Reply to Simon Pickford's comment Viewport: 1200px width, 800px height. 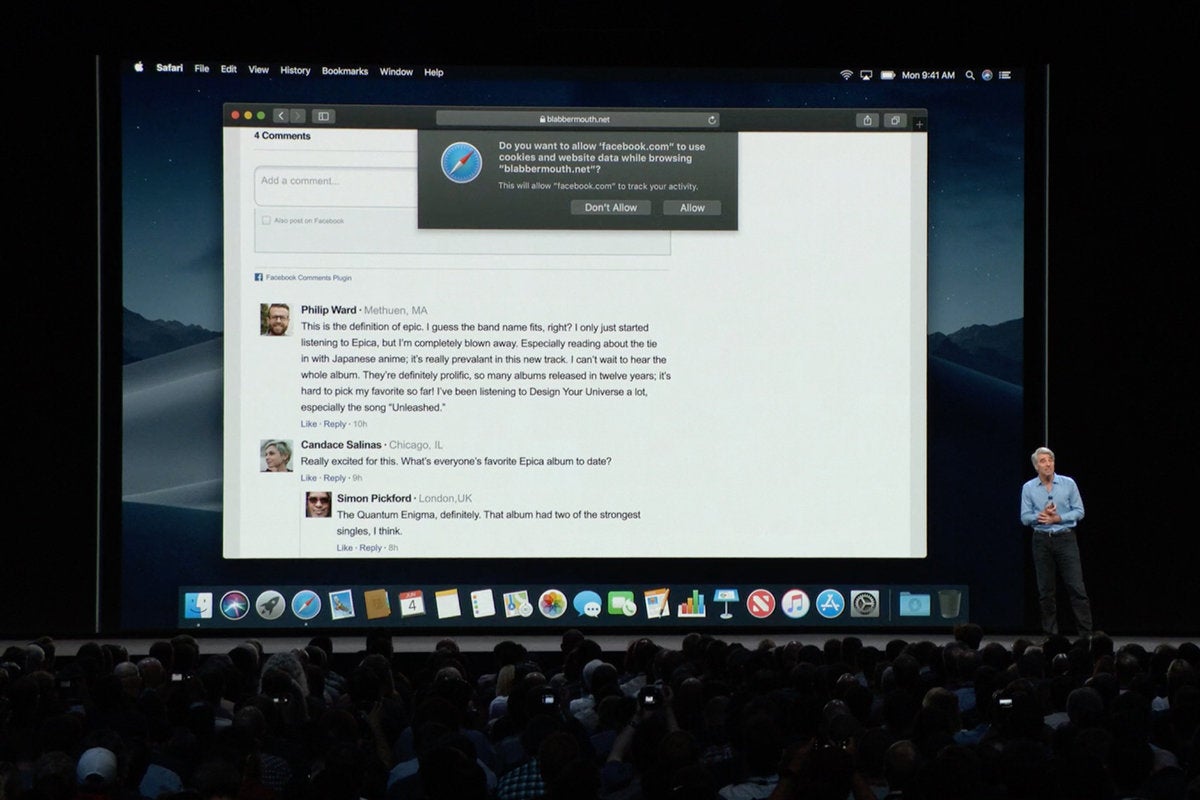click(x=371, y=548)
